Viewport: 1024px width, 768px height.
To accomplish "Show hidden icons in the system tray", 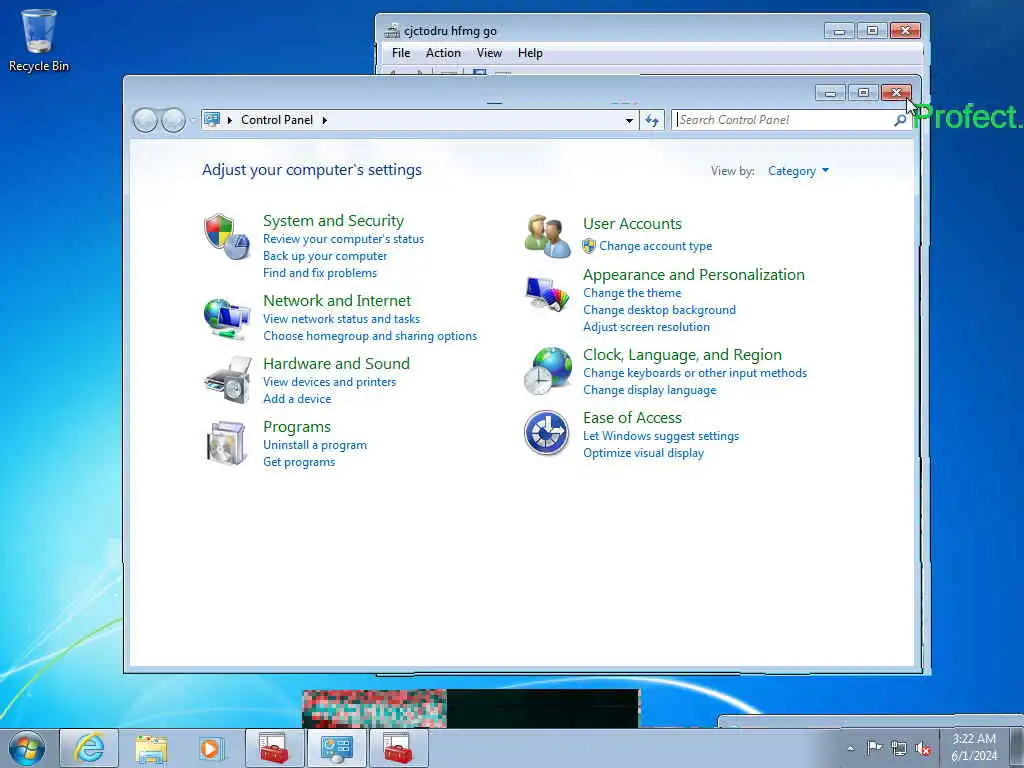I will click(x=850, y=748).
